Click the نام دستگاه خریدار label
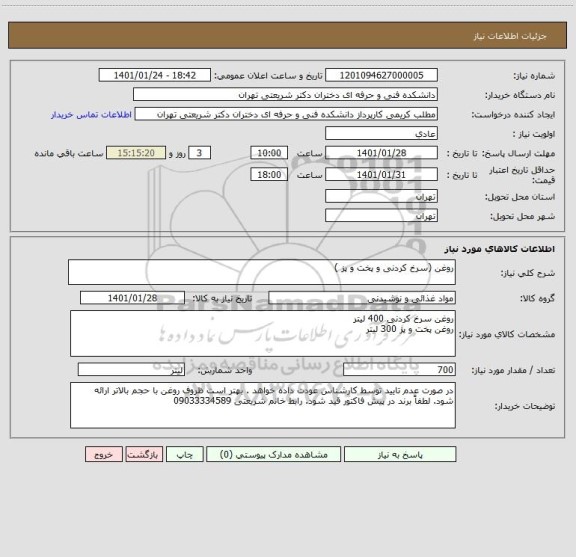Image resolution: width=576 pixels, height=557 pixels. (520, 95)
